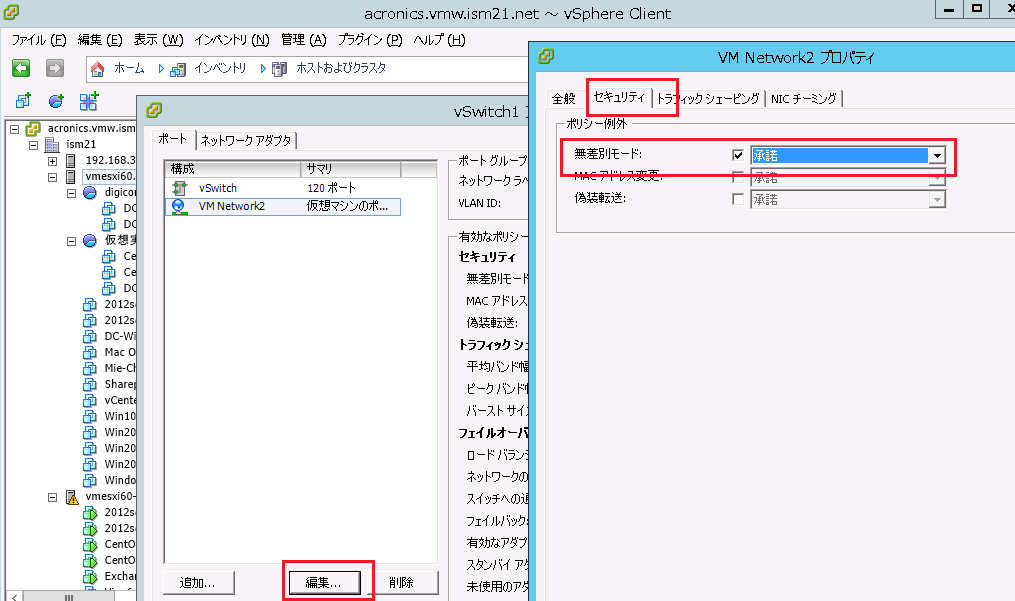Click the 192.168.3 host icon

click(71, 160)
